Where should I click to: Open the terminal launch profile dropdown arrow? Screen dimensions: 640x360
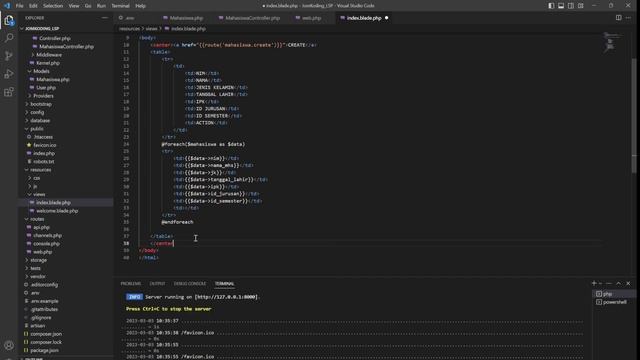point(600,283)
